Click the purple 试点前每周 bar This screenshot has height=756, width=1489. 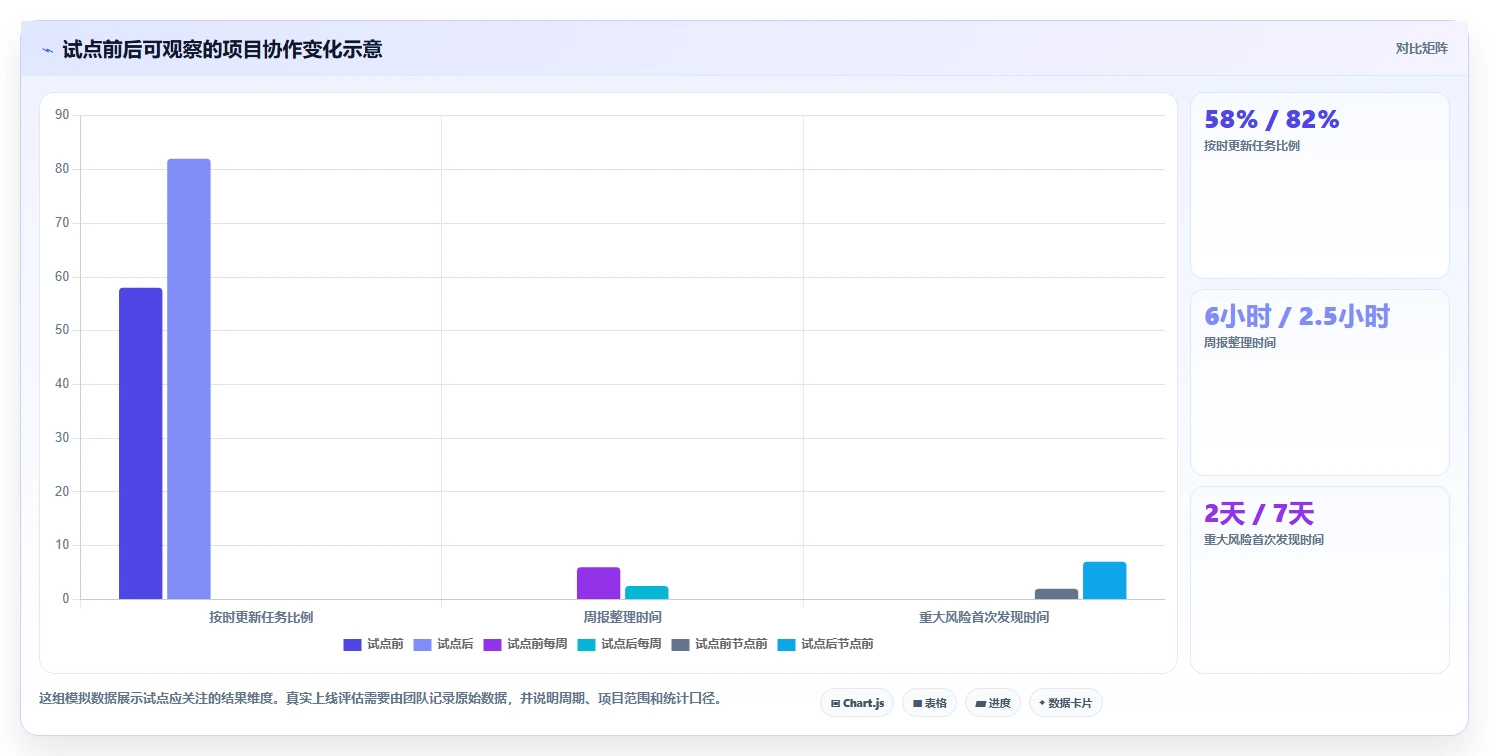pos(598,583)
